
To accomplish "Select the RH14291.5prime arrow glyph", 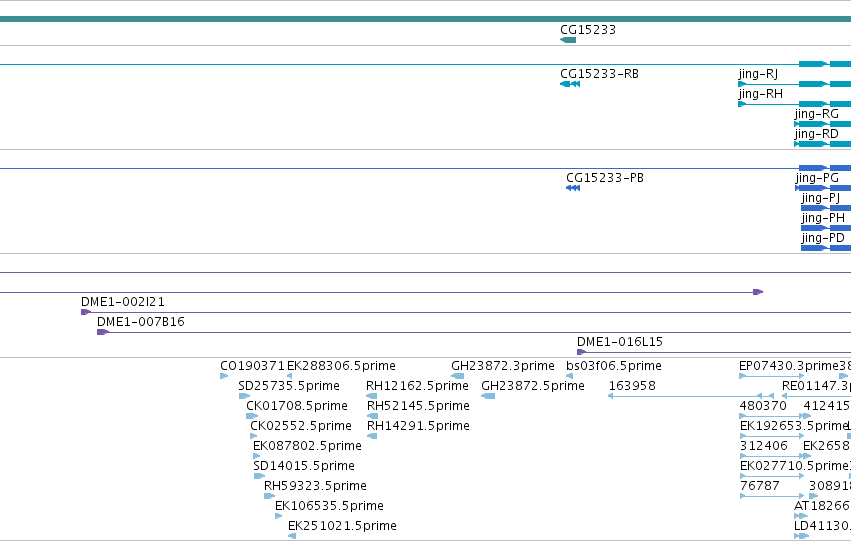I will tap(372, 436).
